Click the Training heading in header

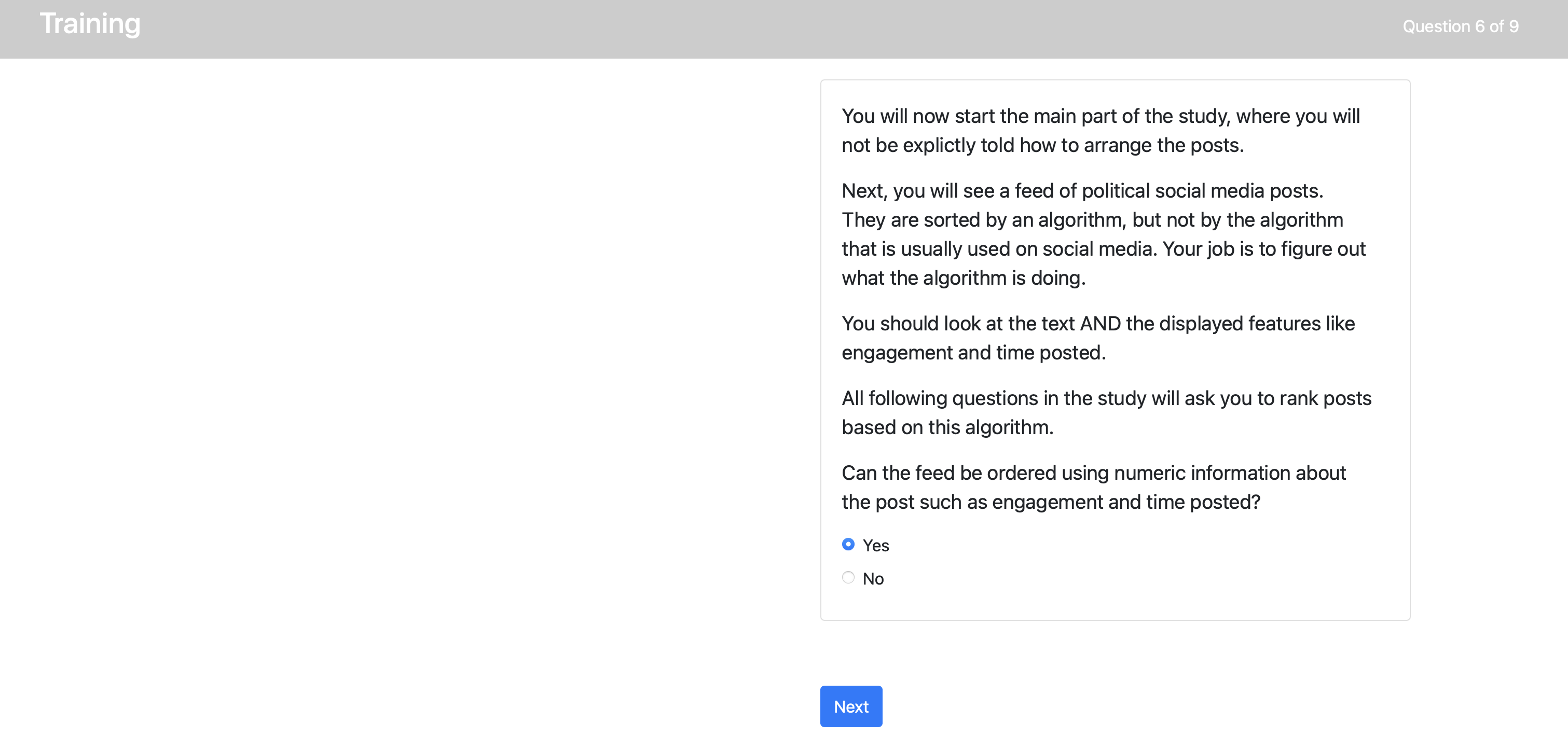[90, 24]
